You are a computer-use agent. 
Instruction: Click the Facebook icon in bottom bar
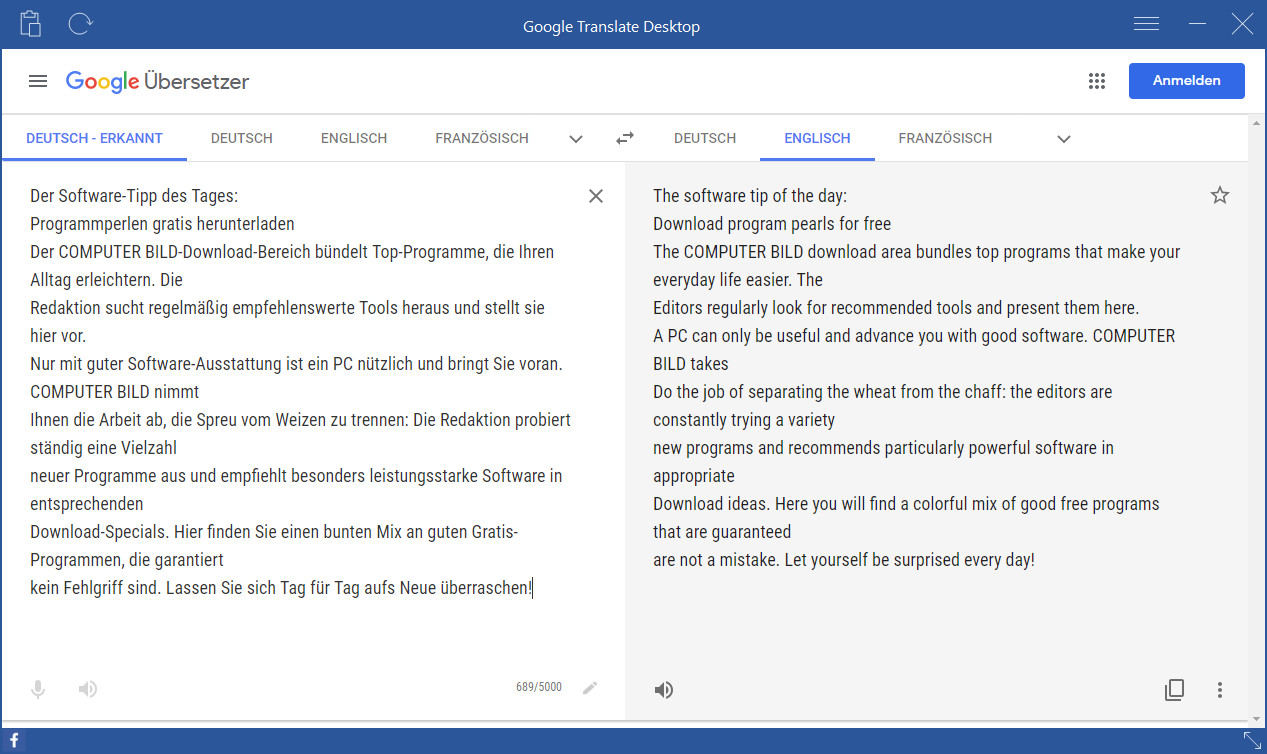[15, 741]
